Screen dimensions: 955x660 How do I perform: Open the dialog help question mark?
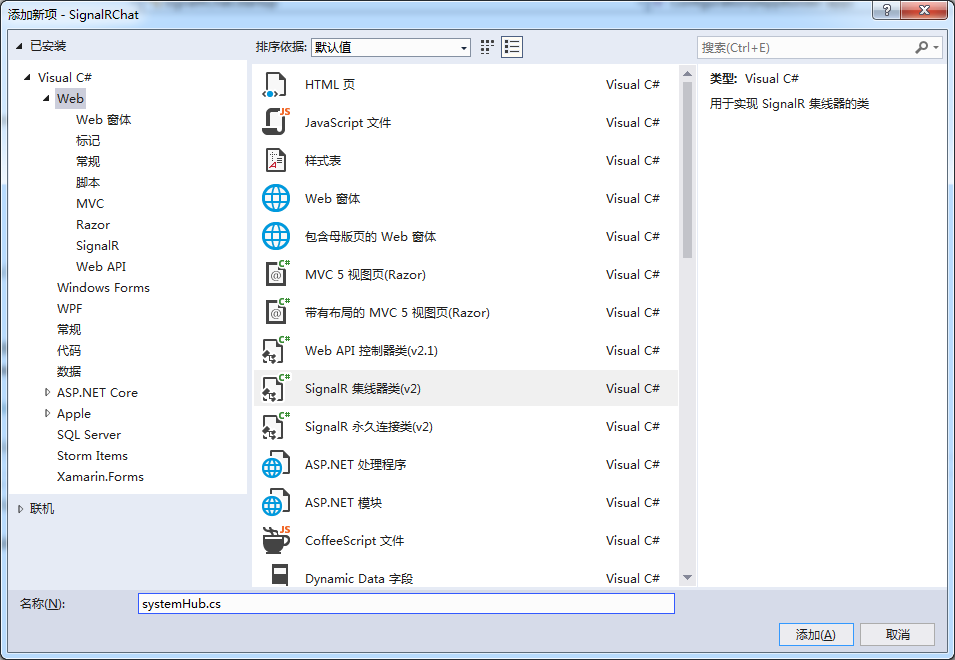887,10
